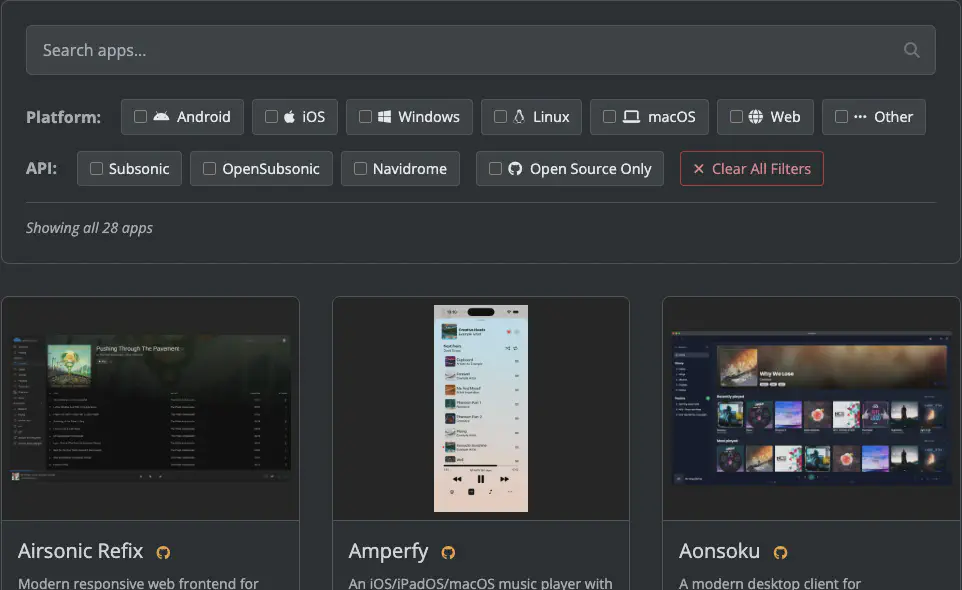Toggle Open Source Only filter
Viewport: 962px width, 590px height.
point(495,169)
